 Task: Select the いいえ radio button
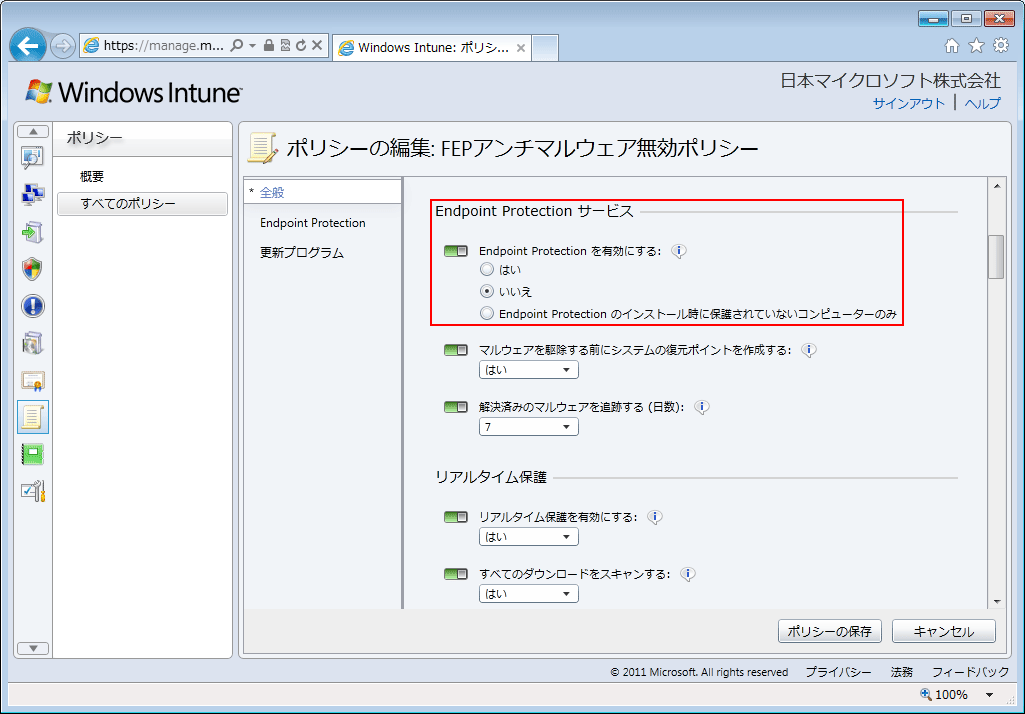486,292
